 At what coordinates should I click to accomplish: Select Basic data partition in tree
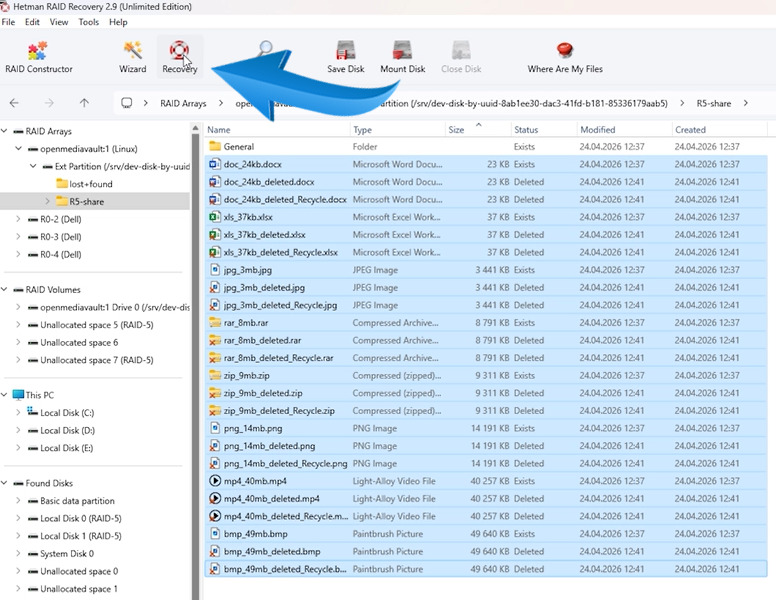(x=77, y=501)
